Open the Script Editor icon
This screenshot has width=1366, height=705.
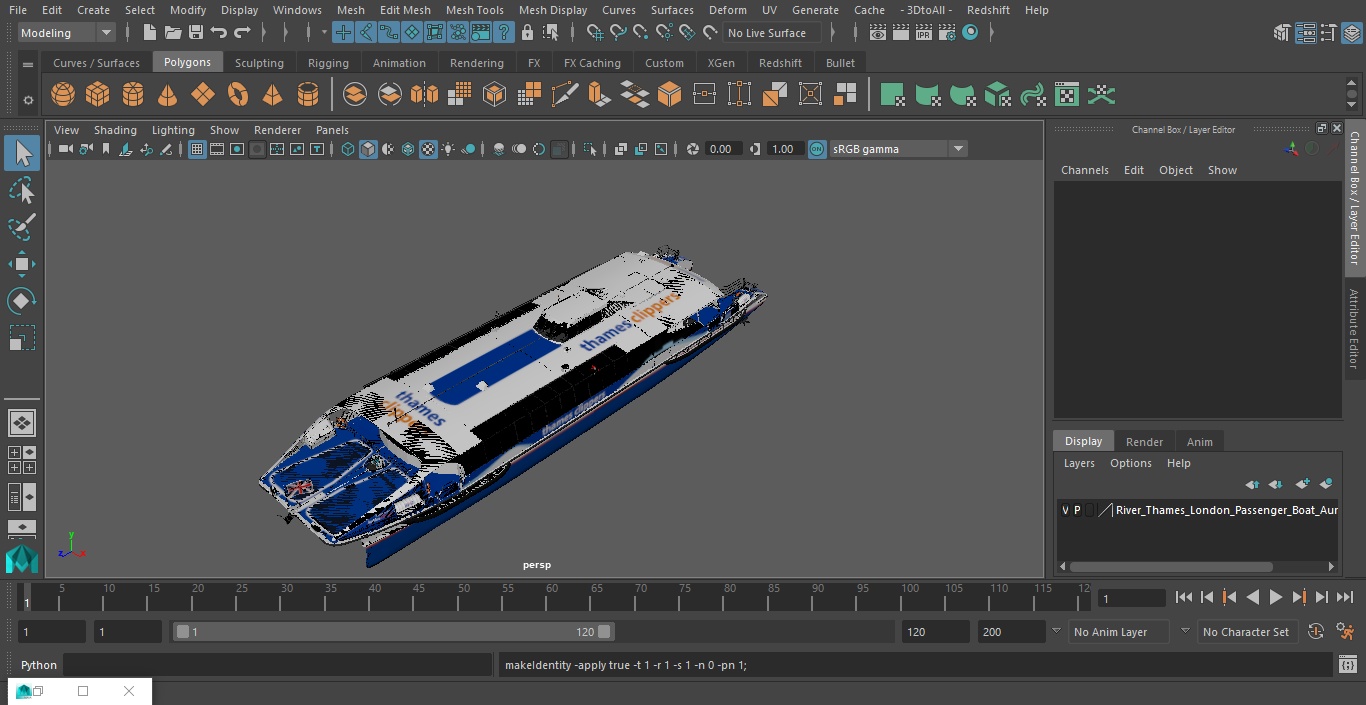click(x=1348, y=664)
